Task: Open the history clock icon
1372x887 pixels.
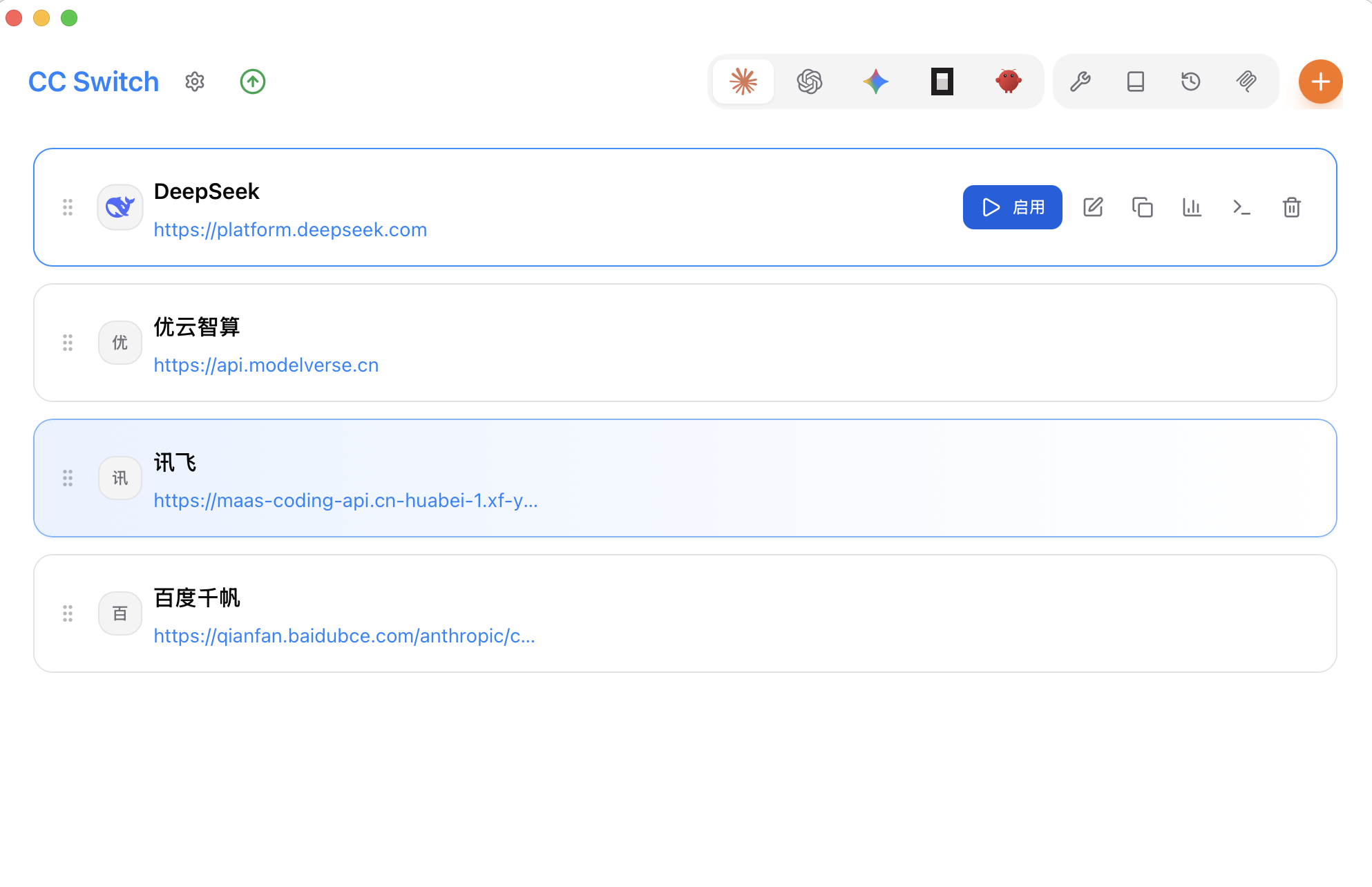Action: tap(1191, 82)
